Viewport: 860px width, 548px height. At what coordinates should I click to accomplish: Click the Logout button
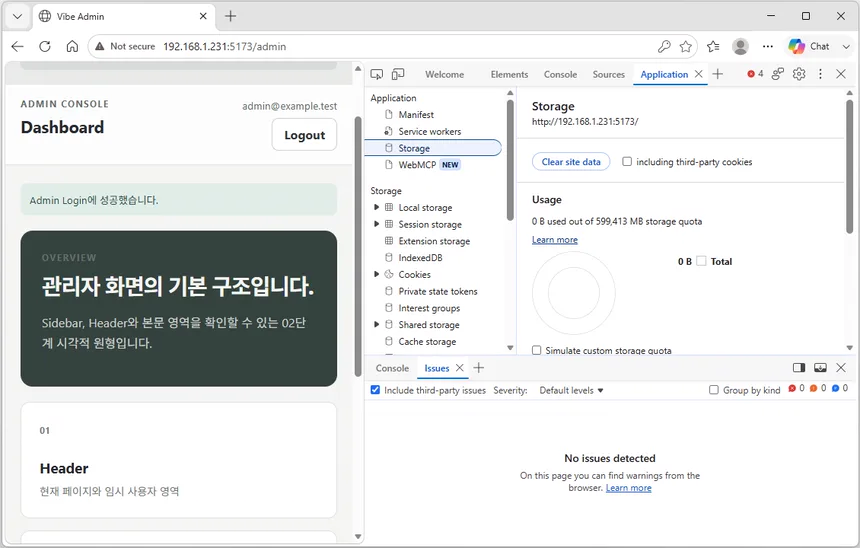[304, 135]
